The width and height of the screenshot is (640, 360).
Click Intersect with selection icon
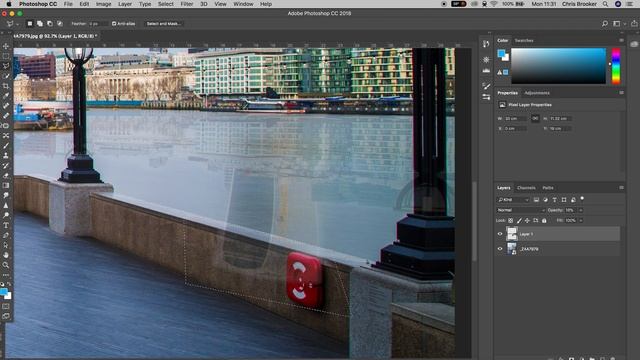60,24
